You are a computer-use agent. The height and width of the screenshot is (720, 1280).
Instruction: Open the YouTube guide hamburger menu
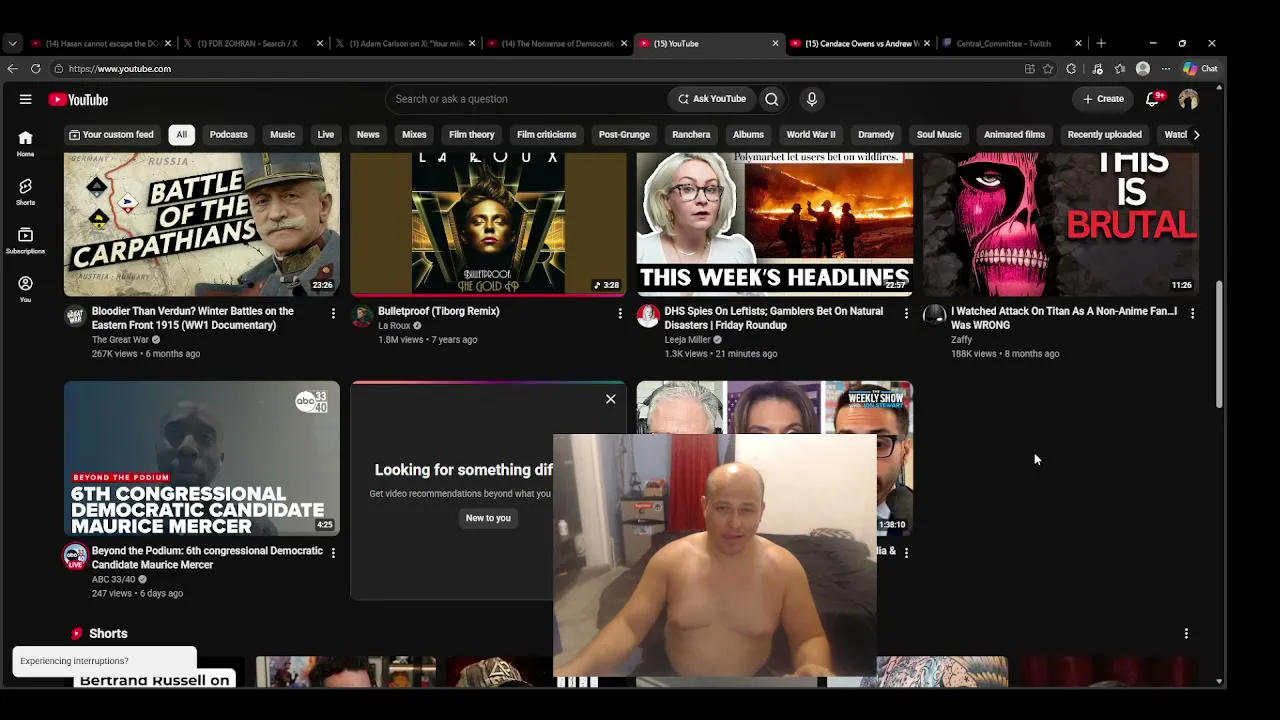click(x=25, y=99)
